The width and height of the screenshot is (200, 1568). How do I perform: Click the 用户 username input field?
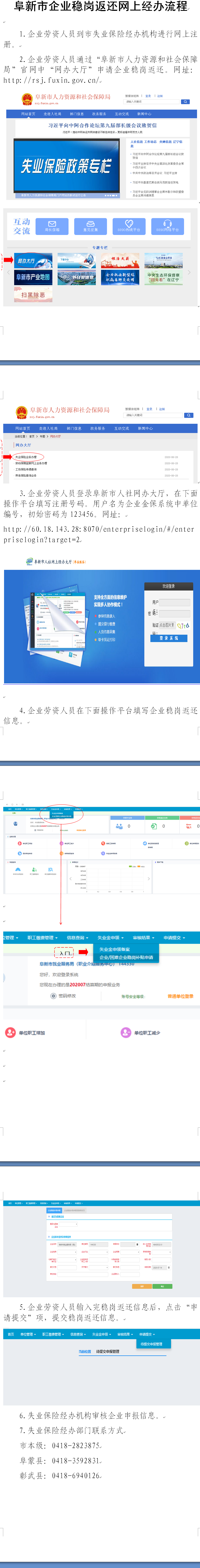174,602
